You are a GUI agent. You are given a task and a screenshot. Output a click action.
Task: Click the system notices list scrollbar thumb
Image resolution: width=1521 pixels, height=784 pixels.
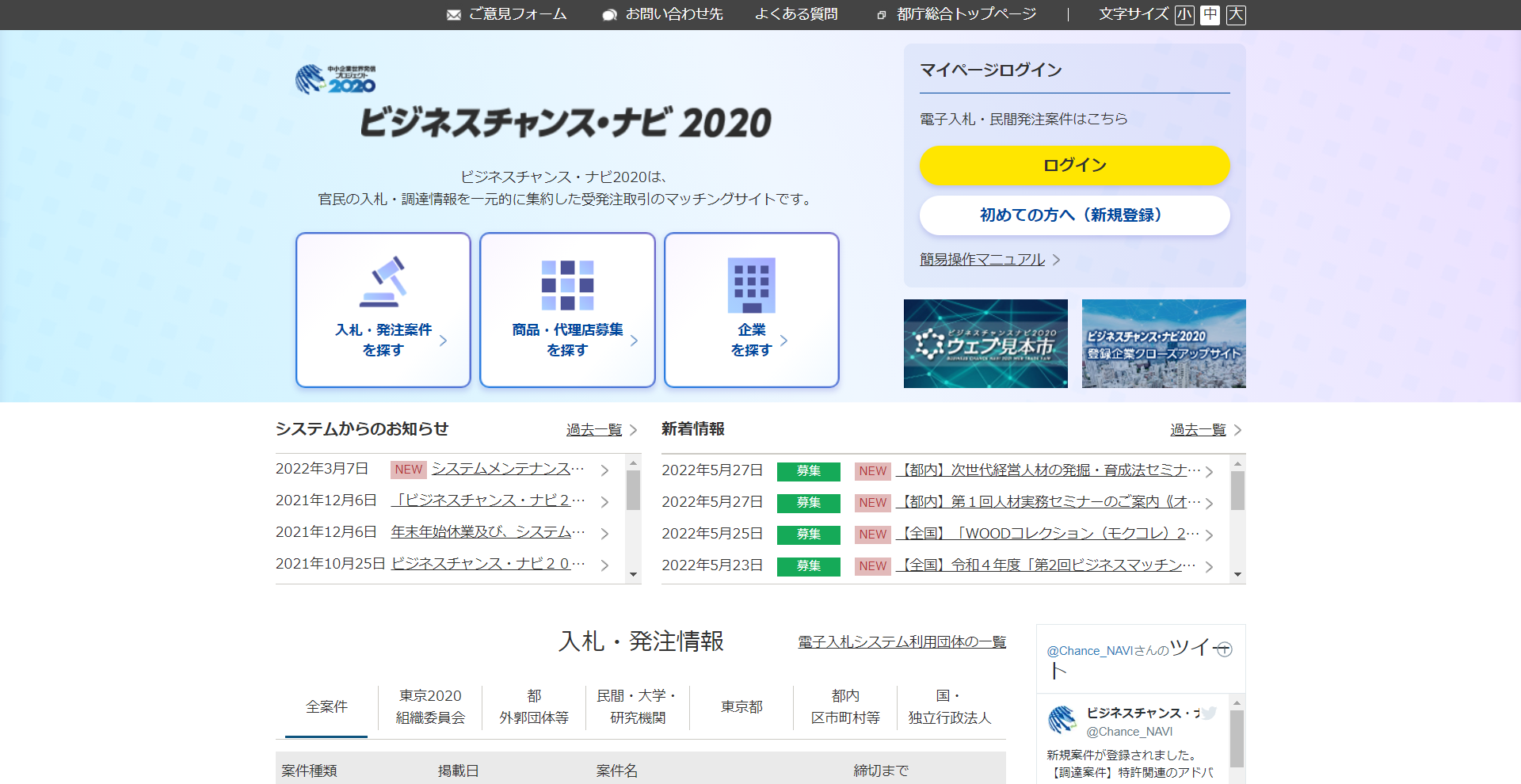[633, 490]
